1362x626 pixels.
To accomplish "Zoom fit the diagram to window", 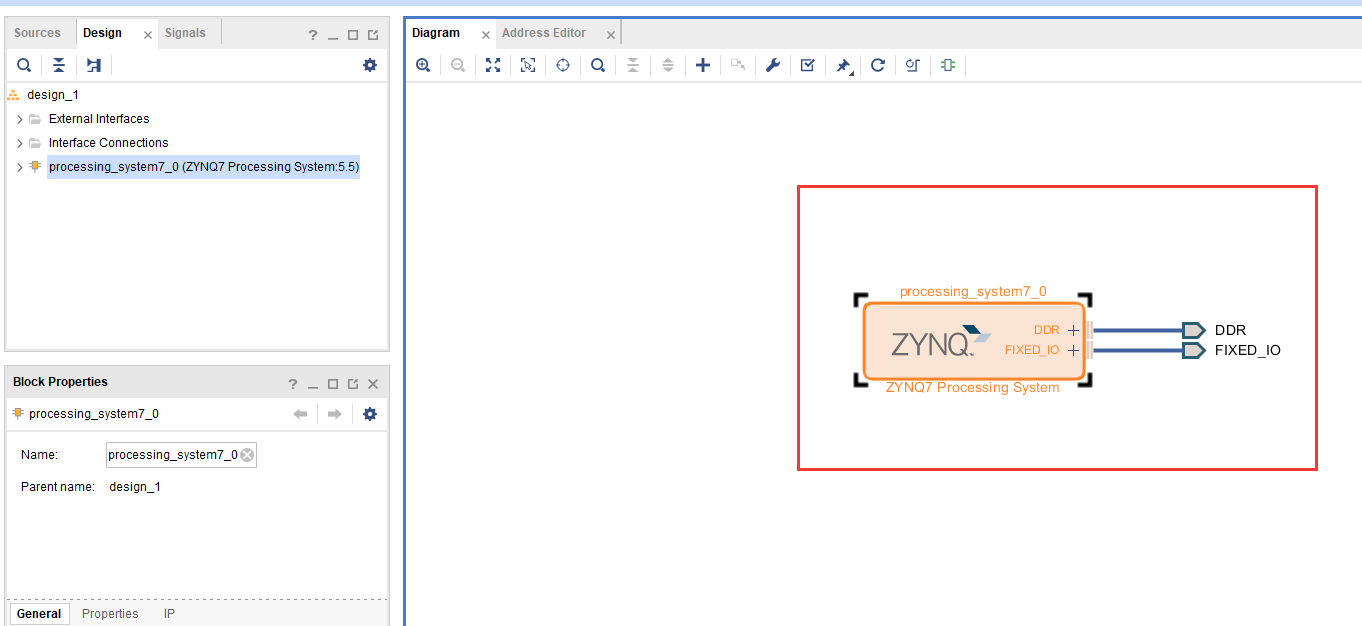I will click(x=493, y=65).
